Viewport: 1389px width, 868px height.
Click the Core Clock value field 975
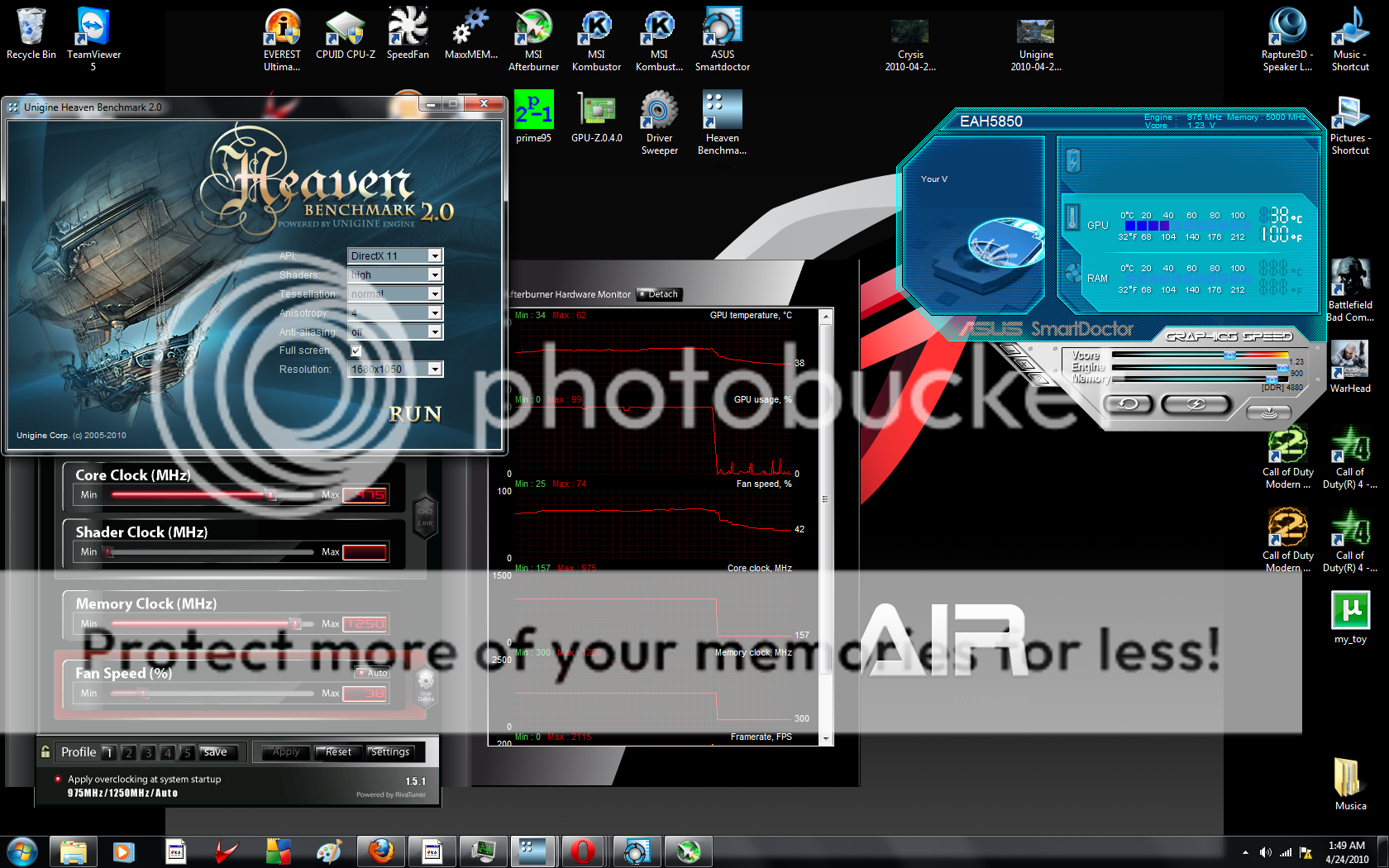pyautogui.click(x=365, y=494)
